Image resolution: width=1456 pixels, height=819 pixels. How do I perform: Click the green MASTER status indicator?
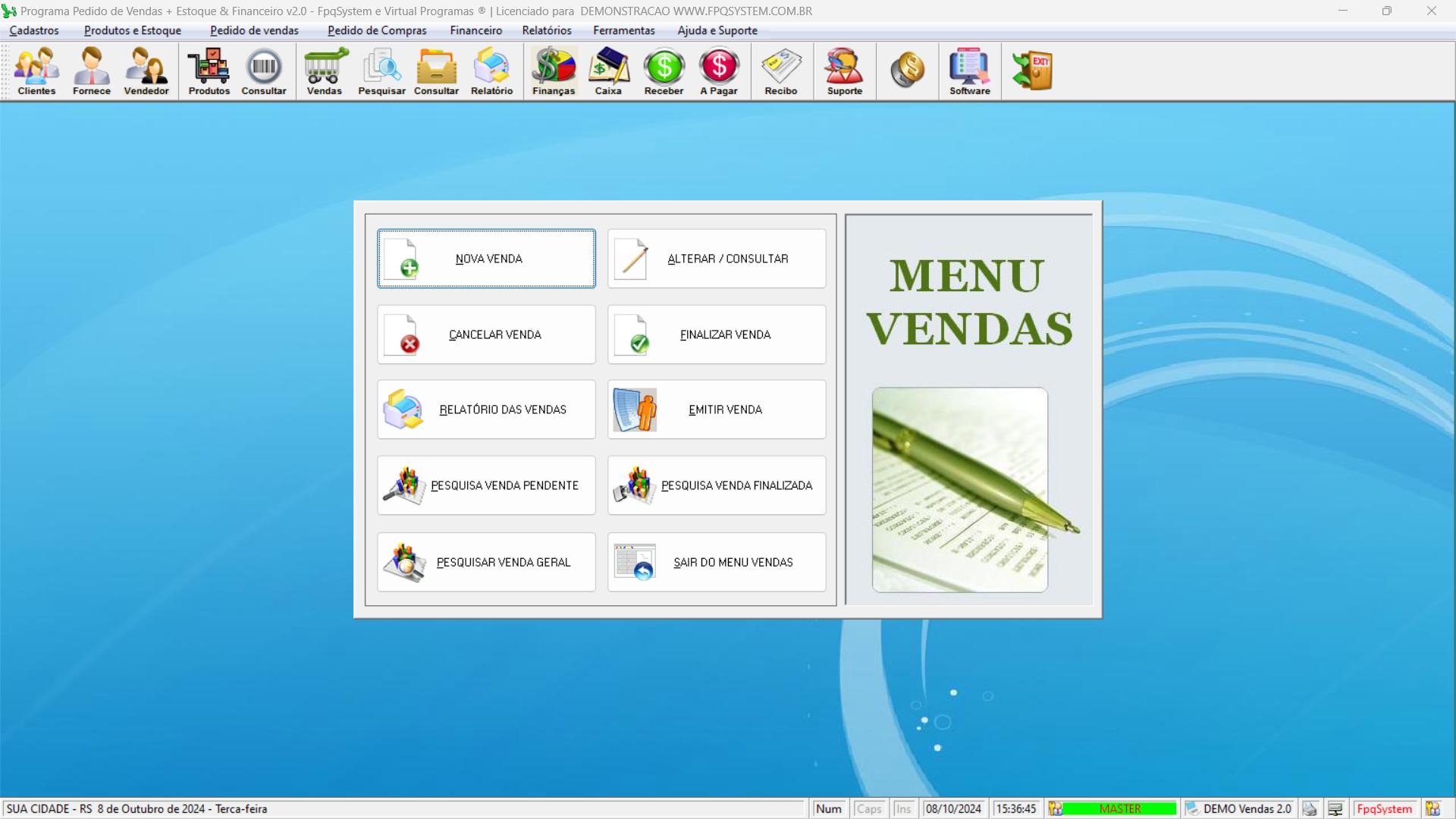[1119, 808]
